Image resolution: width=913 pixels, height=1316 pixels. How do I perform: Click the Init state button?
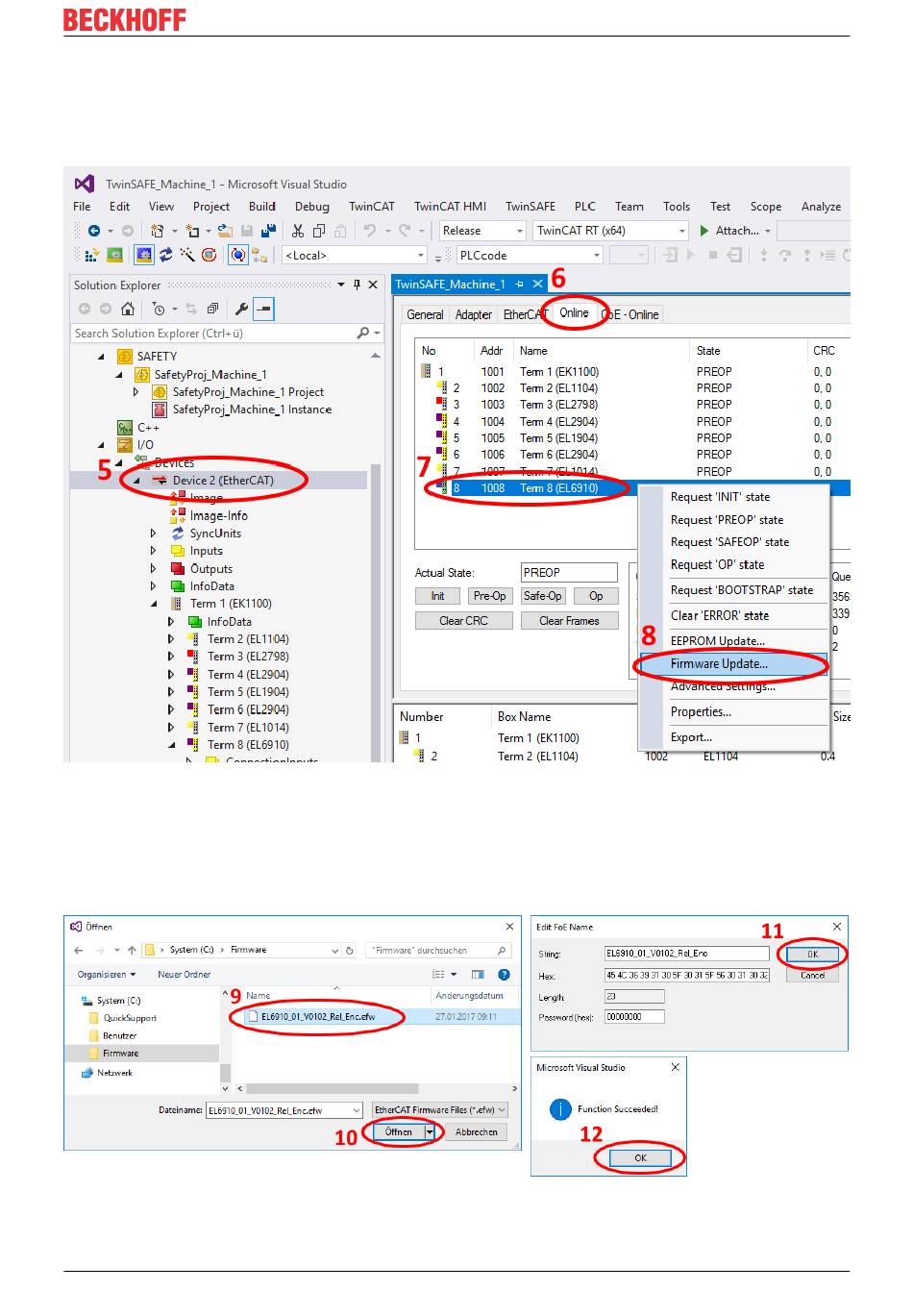tap(437, 596)
